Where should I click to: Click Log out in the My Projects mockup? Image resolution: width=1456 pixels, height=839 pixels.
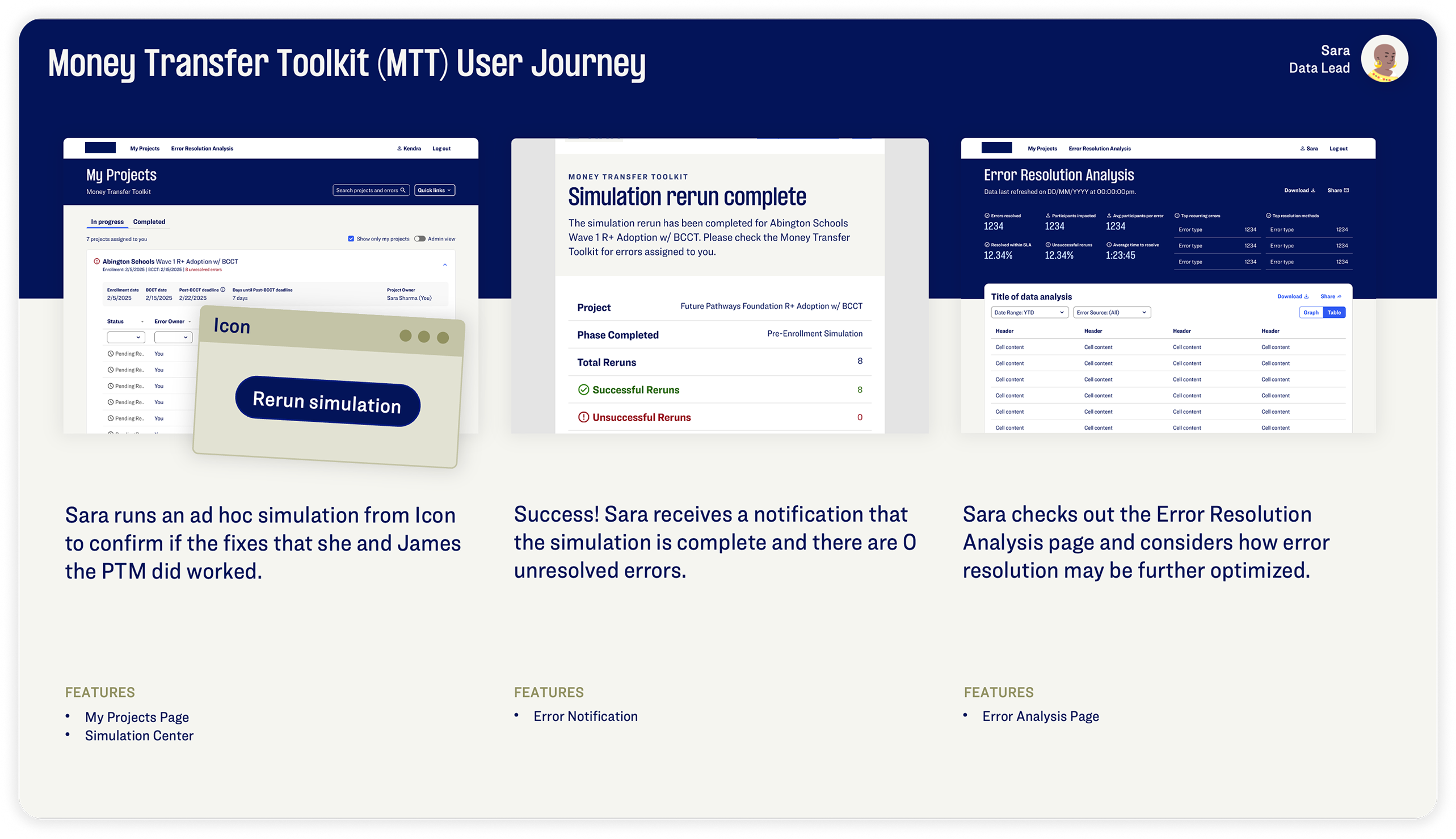(x=442, y=149)
